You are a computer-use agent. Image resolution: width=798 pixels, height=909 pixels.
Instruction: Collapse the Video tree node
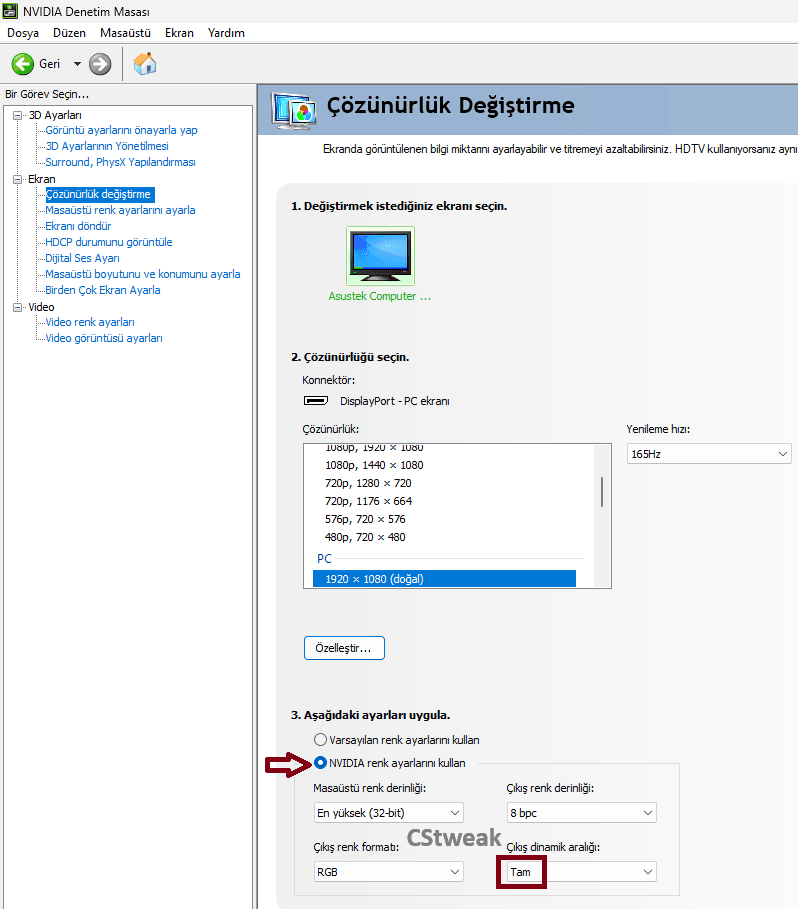click(x=18, y=307)
